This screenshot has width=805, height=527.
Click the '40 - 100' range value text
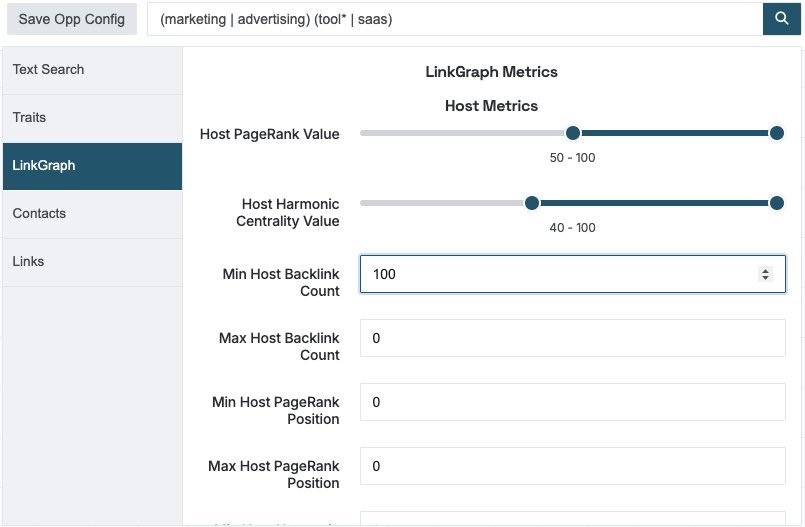click(x=572, y=227)
